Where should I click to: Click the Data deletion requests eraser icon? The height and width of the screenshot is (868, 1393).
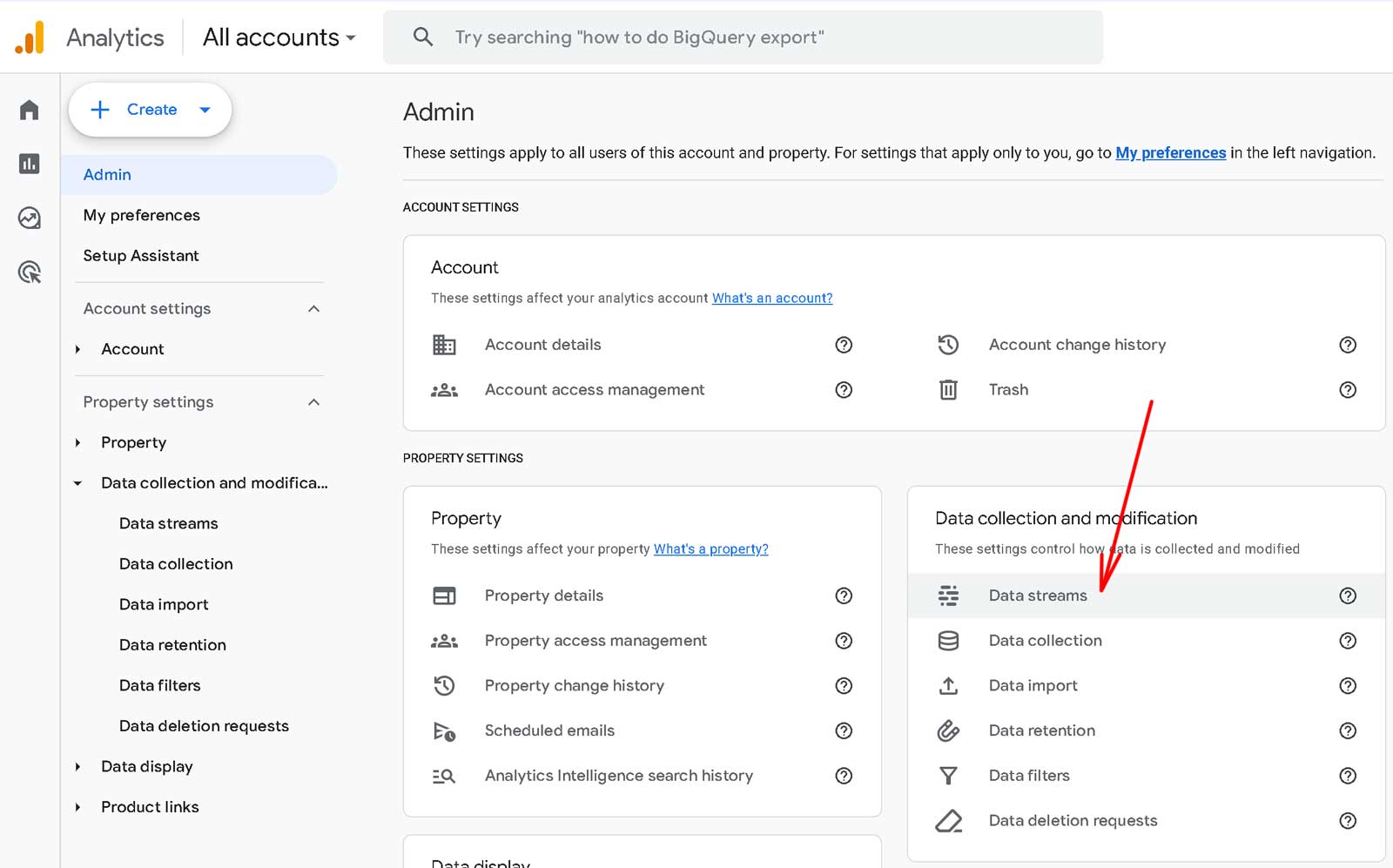[x=948, y=821]
